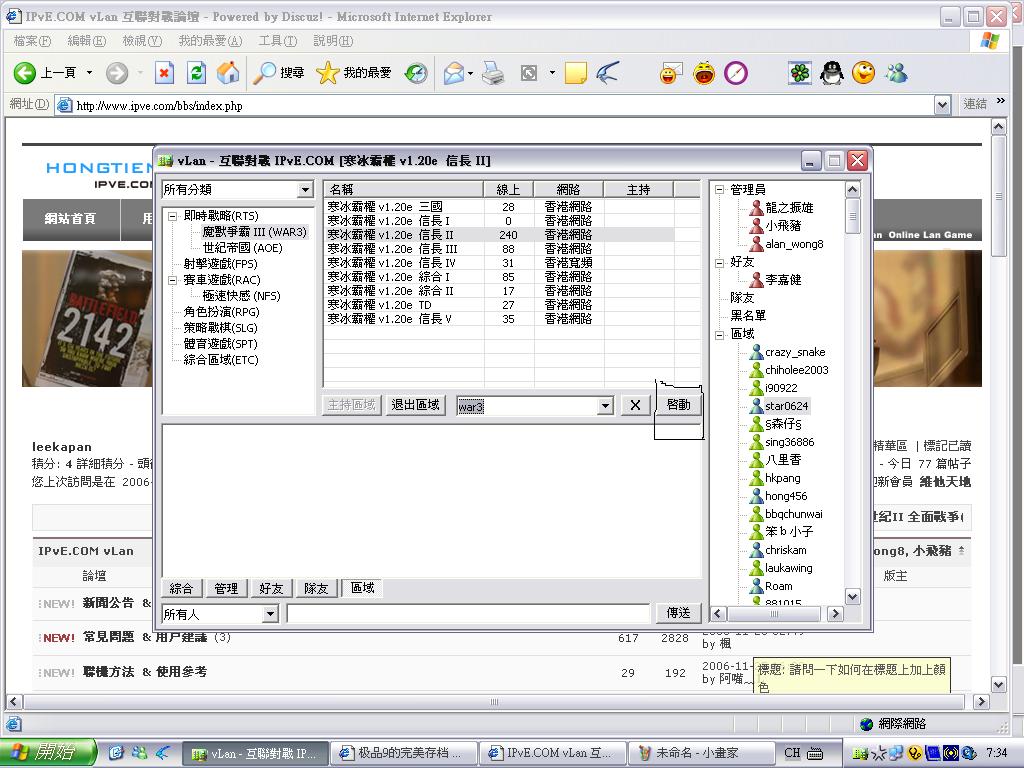Screen dimensions: 1024x768
Task: Click the chat message input field
Action: (x=468, y=614)
